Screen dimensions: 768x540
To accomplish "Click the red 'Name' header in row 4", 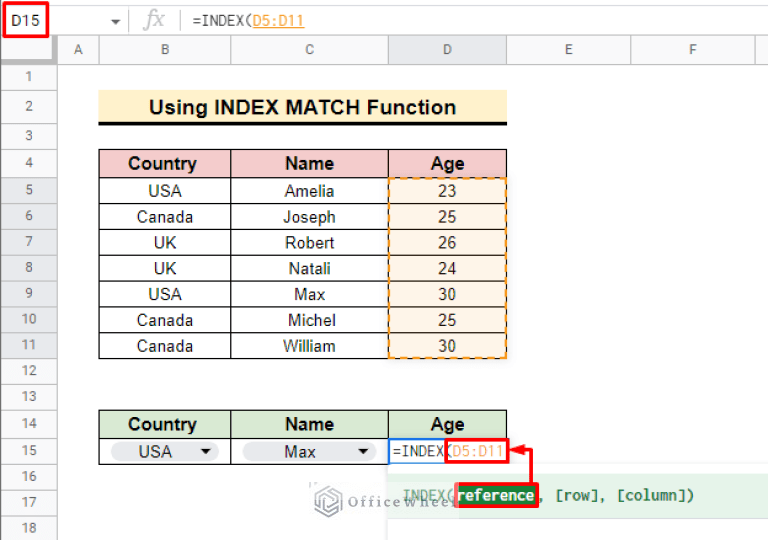I will (309, 164).
